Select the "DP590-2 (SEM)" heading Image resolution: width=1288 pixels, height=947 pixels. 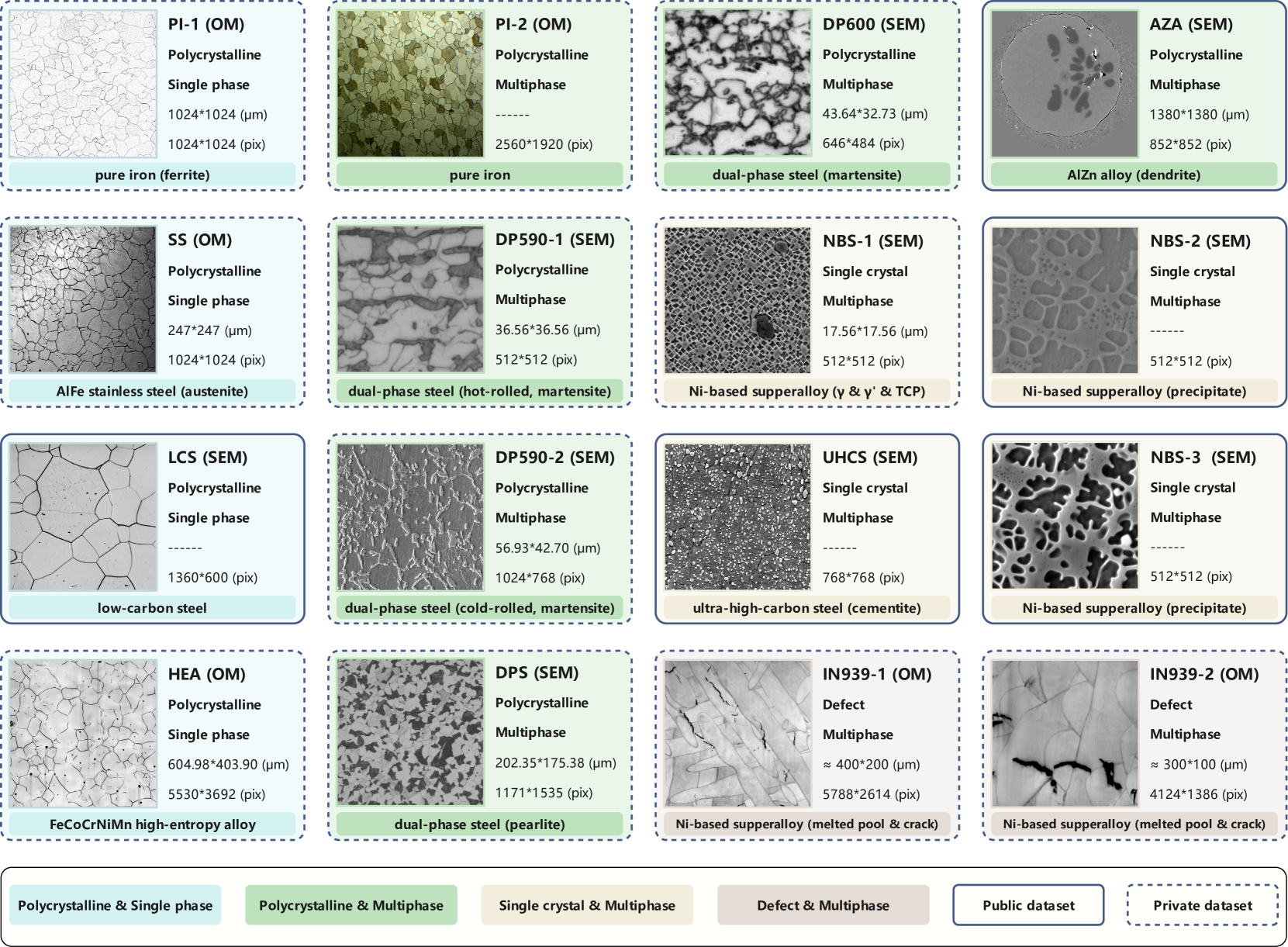[555, 457]
